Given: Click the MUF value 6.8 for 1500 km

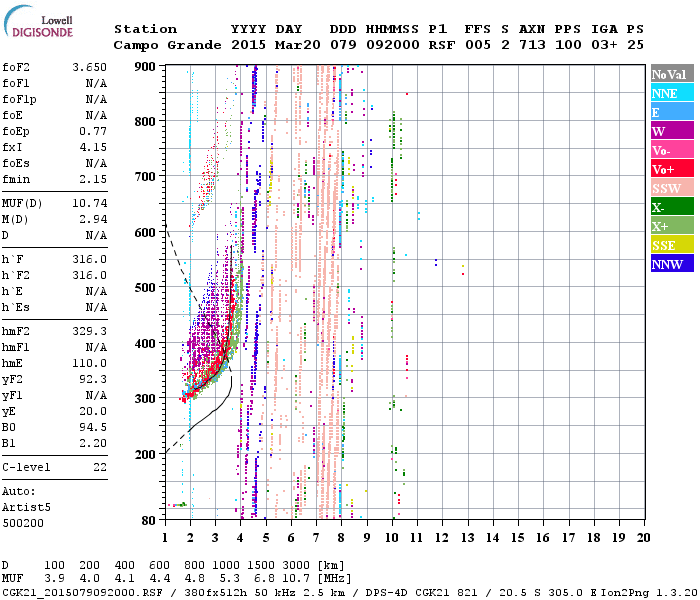Looking at the screenshot, I should coord(264,579).
